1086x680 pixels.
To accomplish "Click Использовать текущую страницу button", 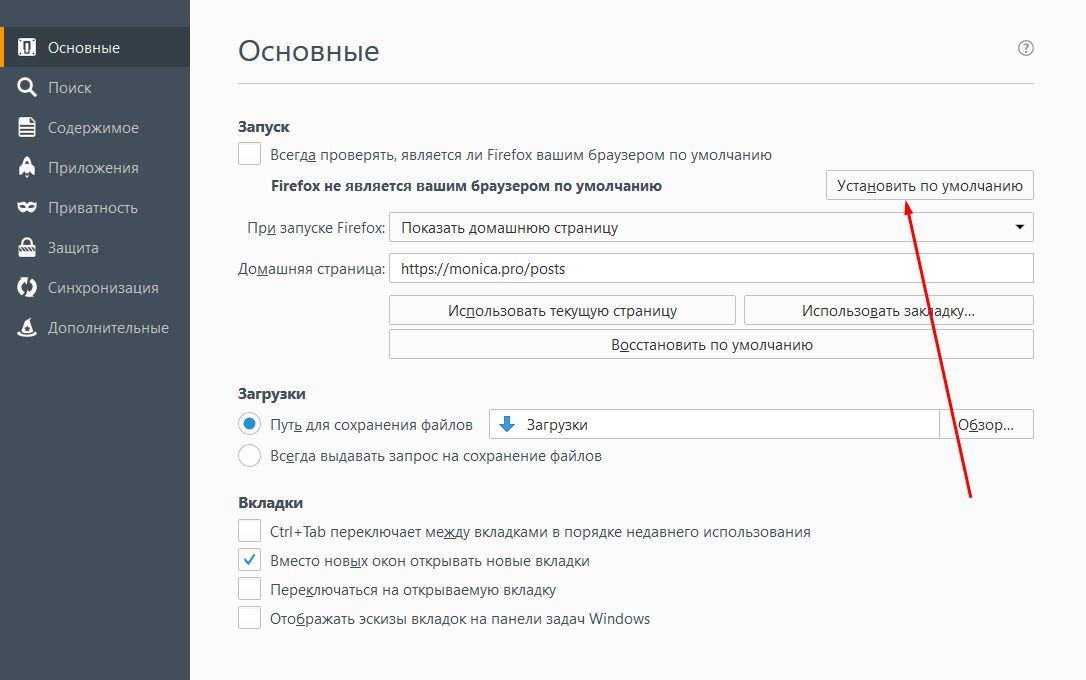I will coord(562,310).
